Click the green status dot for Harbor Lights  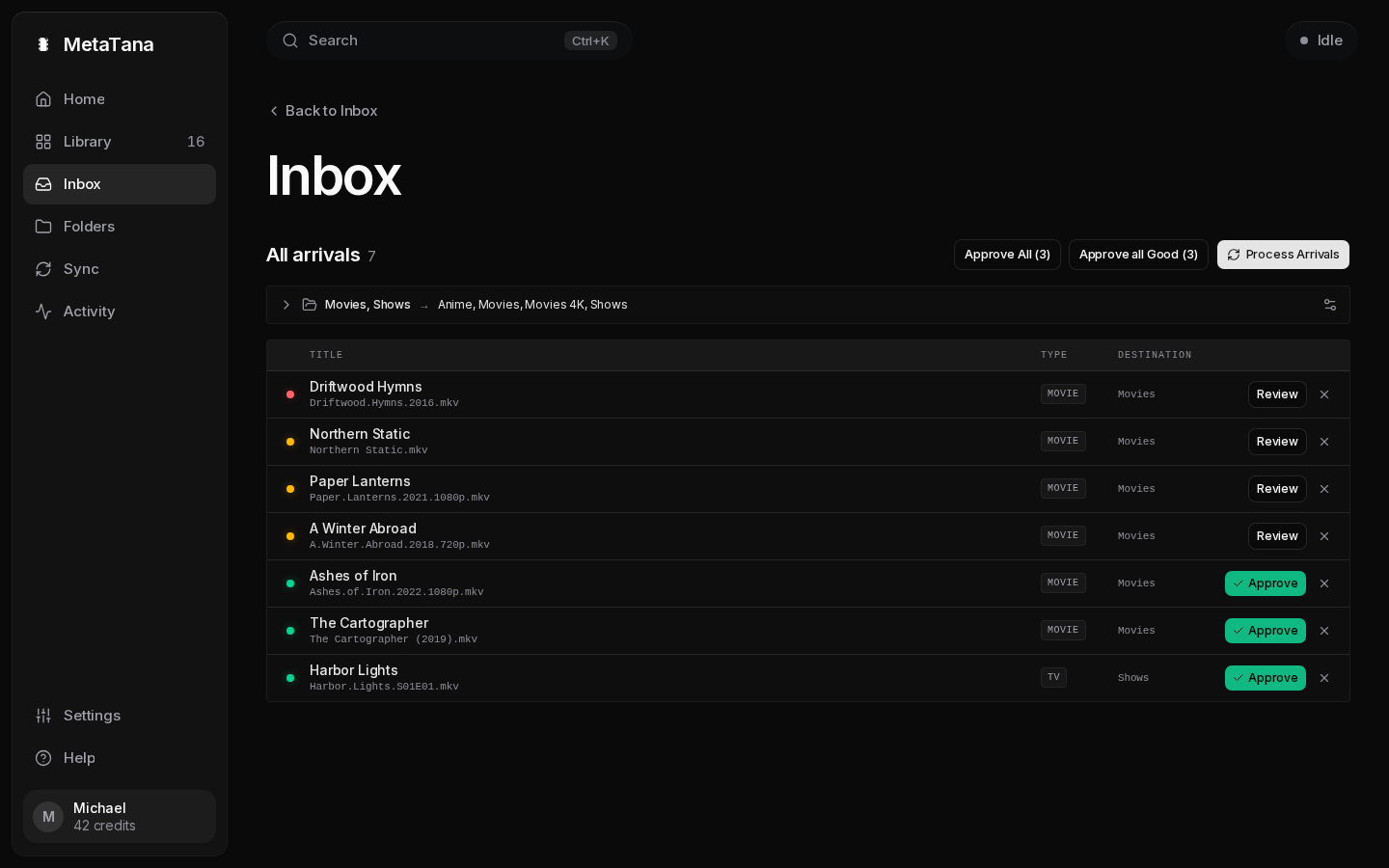pos(290,678)
